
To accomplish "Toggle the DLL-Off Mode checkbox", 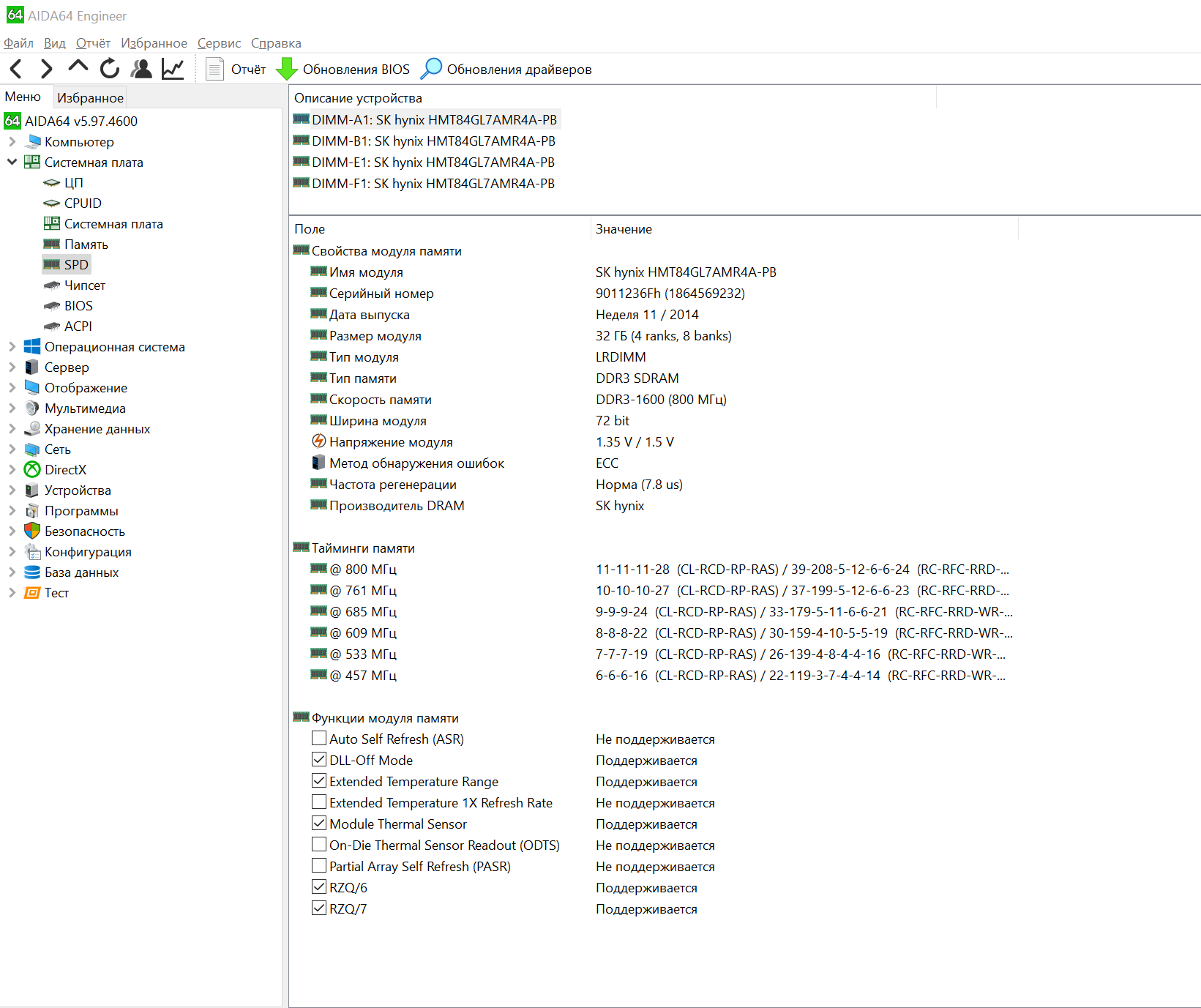I will [x=319, y=760].
